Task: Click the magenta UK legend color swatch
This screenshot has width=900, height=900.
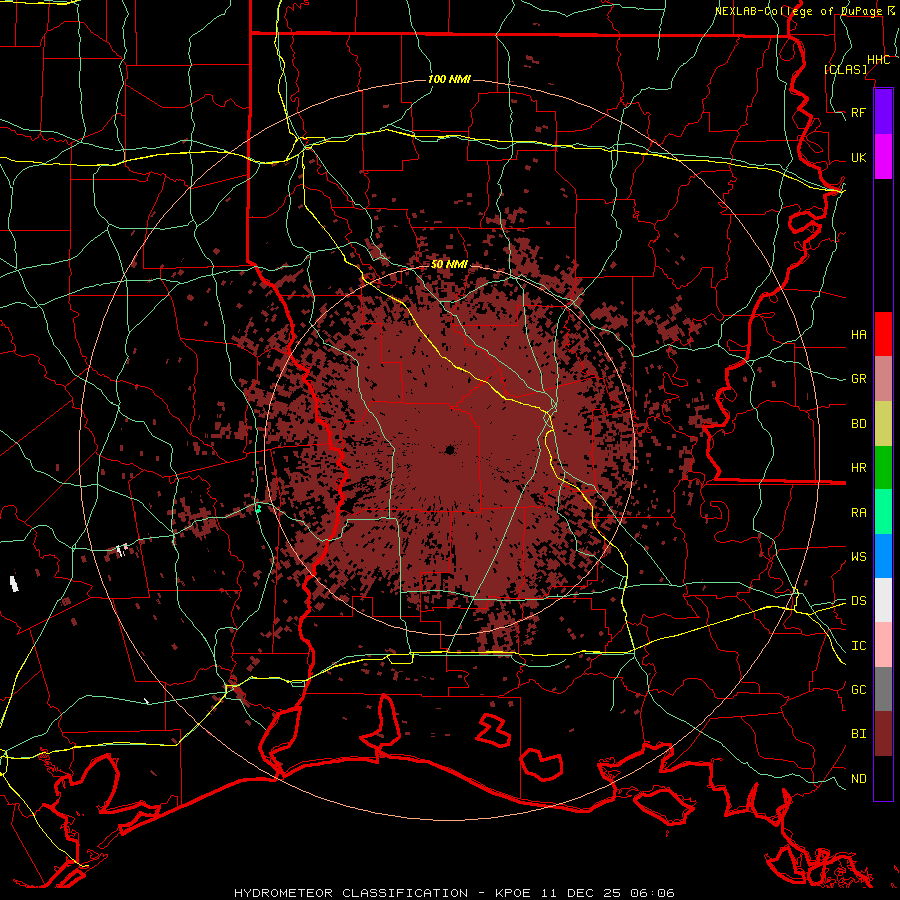Action: click(x=883, y=157)
